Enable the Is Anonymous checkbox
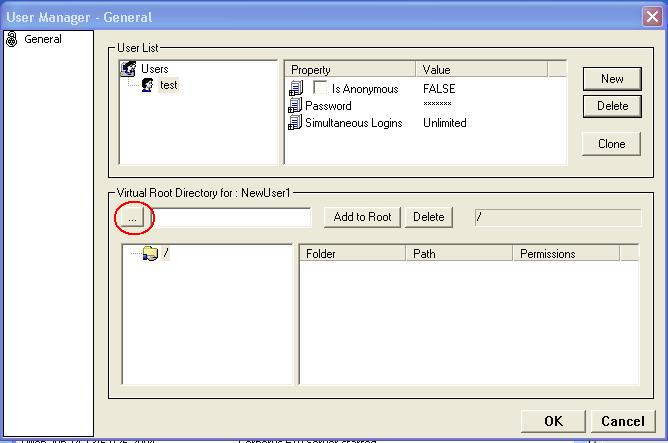The image size is (668, 443). point(320,89)
